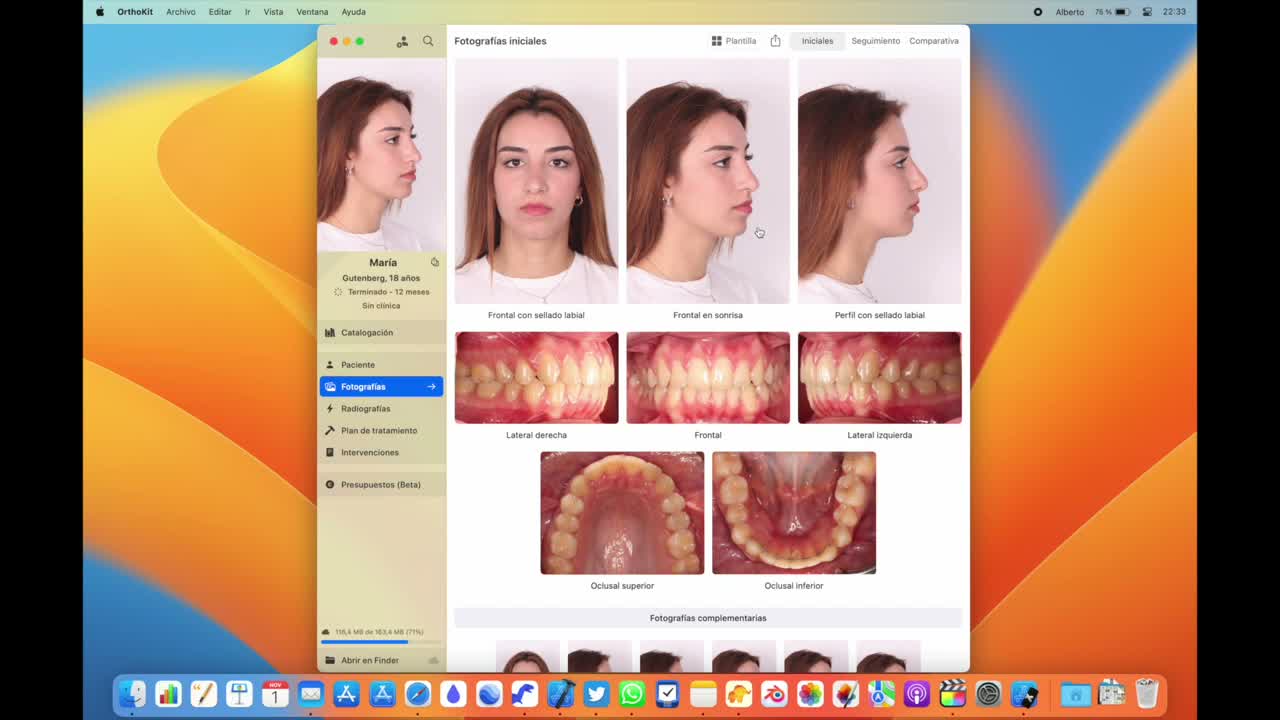Select Paciente in the sidebar
This screenshot has height=720, width=1280.
coord(382,364)
